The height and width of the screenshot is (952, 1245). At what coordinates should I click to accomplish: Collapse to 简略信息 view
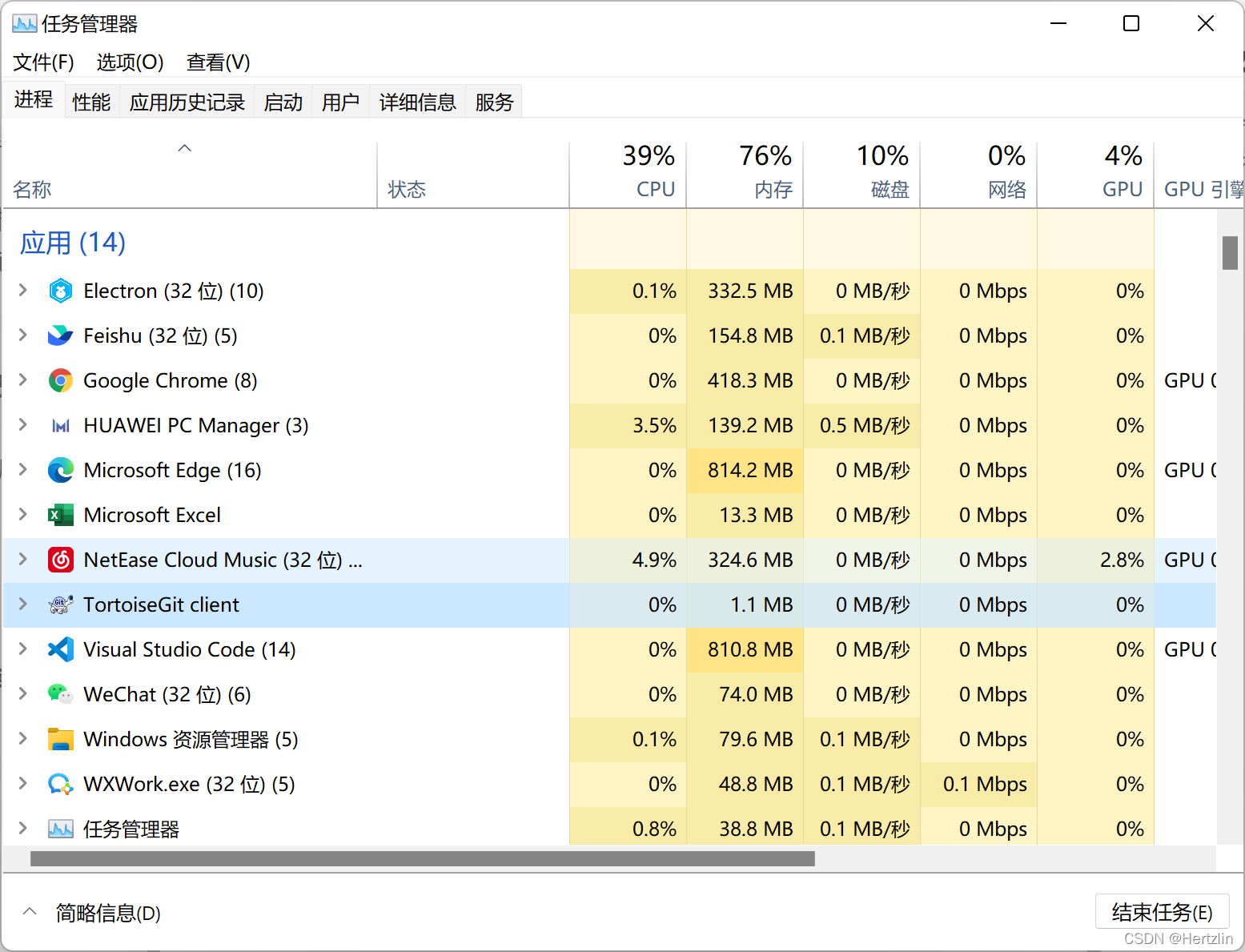[x=91, y=913]
